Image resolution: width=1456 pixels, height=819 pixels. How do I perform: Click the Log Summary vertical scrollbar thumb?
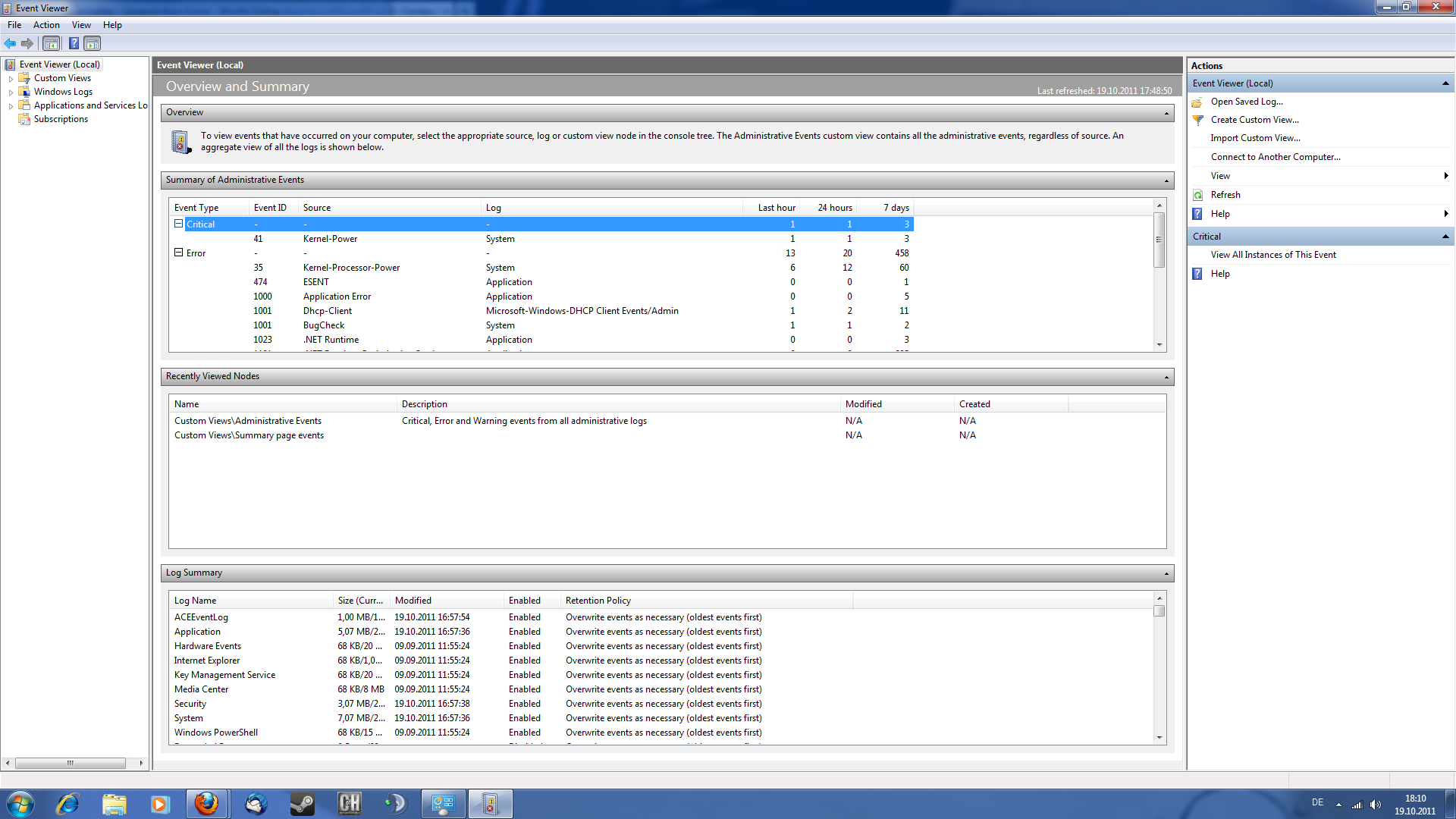[x=1159, y=611]
